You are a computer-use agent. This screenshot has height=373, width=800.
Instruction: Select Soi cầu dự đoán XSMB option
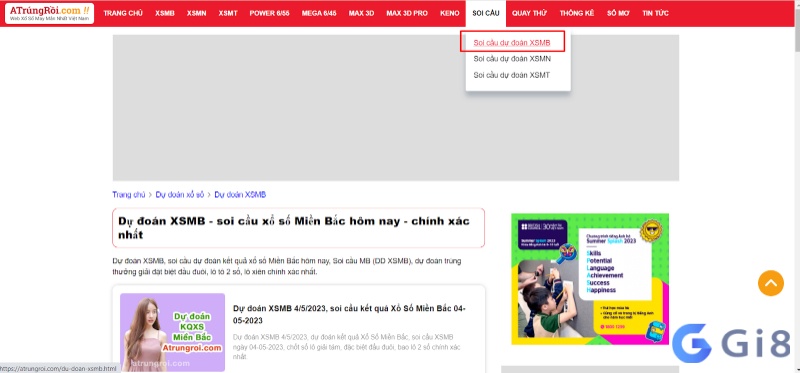tap(512, 42)
